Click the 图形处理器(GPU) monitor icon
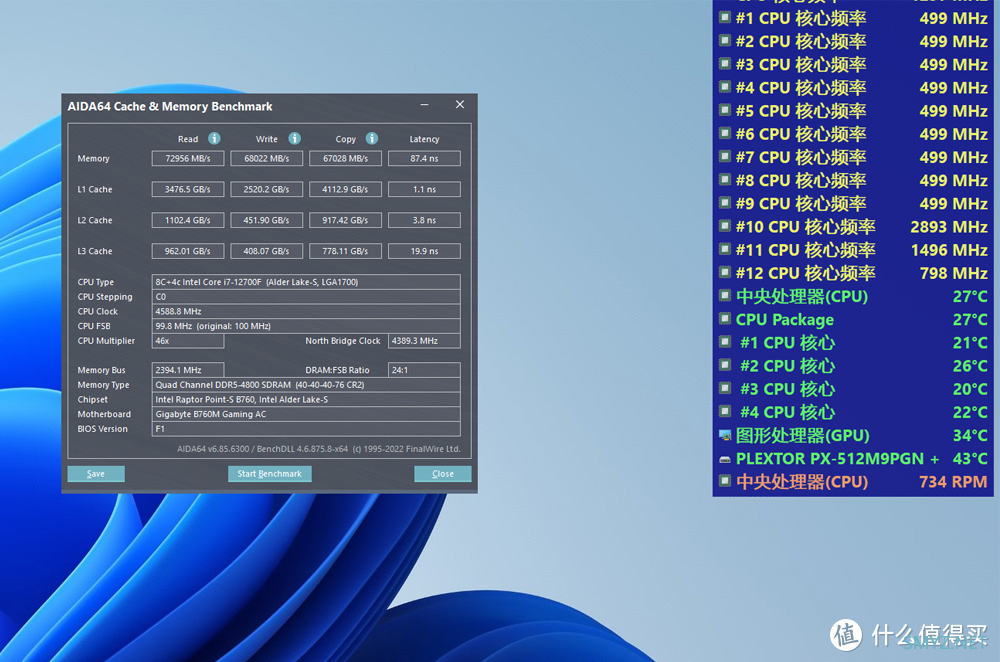This screenshot has height=662, width=1000. point(724,435)
